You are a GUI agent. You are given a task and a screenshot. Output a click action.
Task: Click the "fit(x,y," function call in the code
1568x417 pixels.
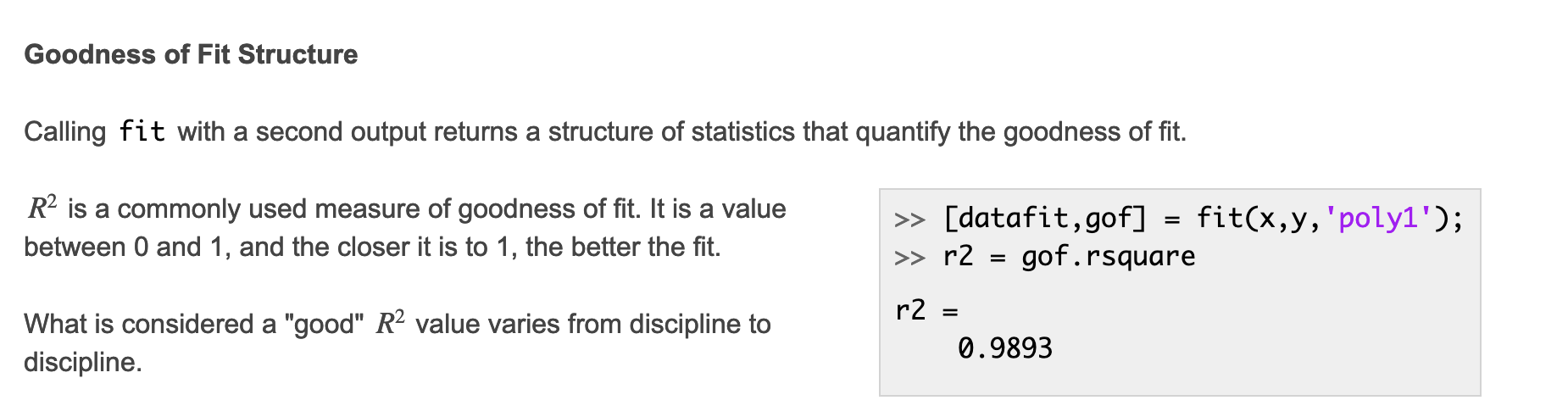[1259, 219]
